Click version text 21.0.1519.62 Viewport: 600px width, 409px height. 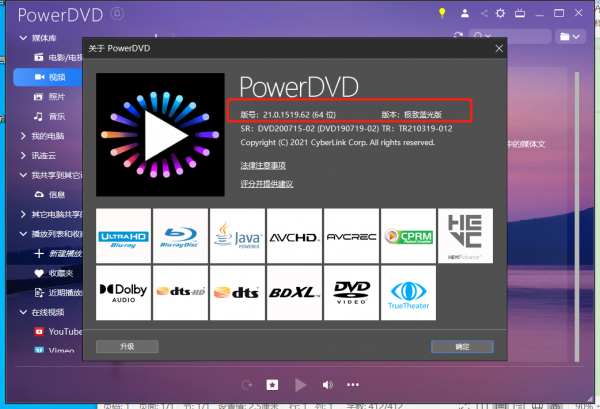pyautogui.click(x=288, y=114)
